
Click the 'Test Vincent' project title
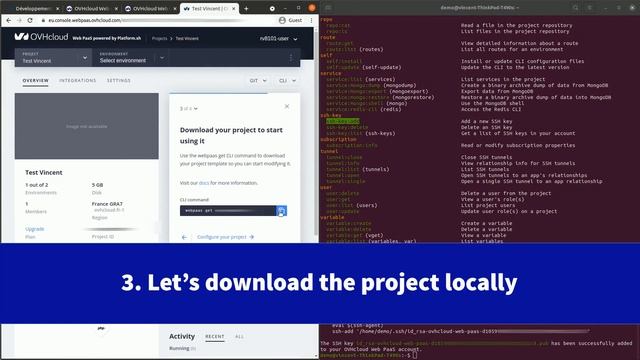[x=44, y=172]
